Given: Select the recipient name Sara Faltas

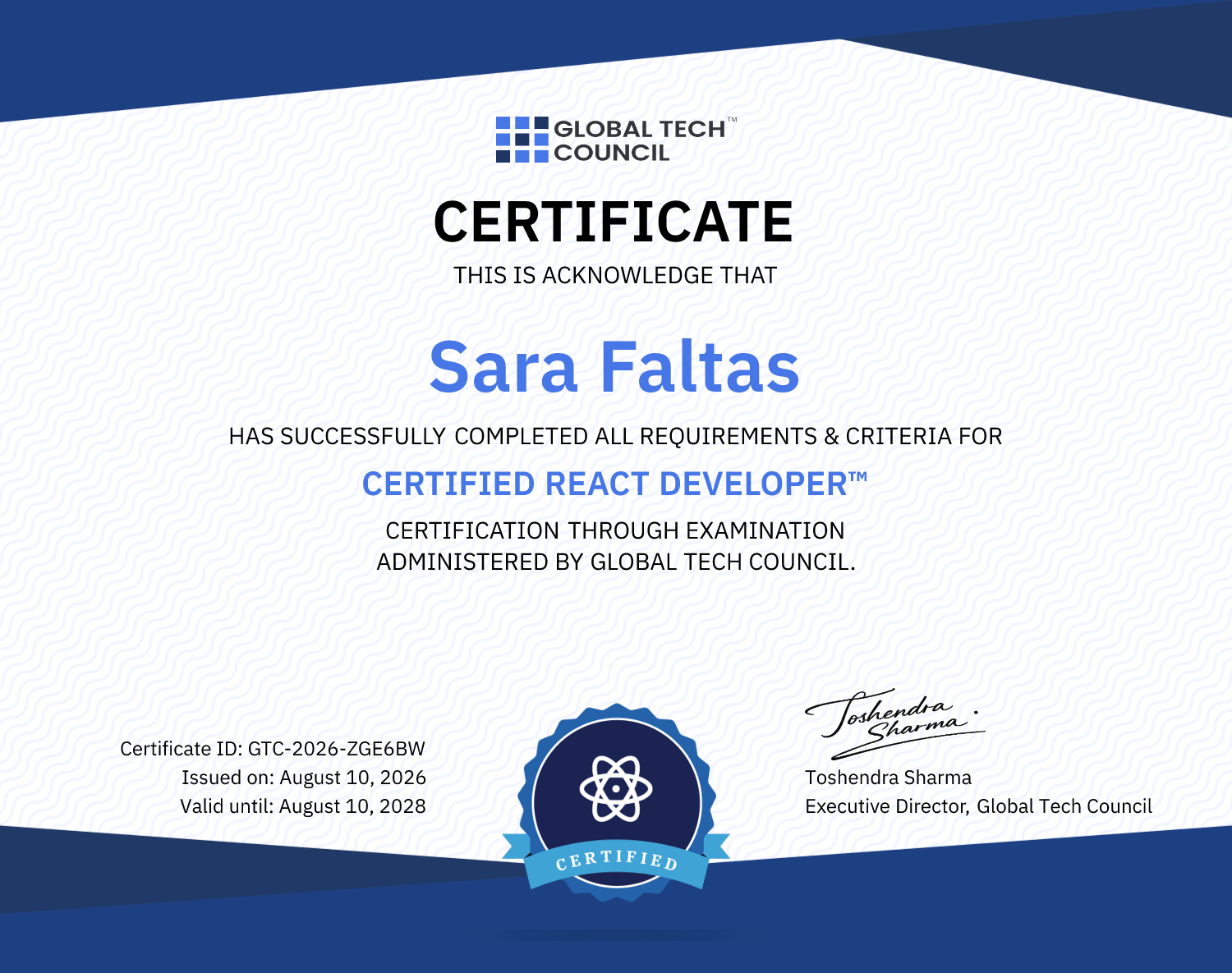Looking at the screenshot, I should (x=614, y=367).
